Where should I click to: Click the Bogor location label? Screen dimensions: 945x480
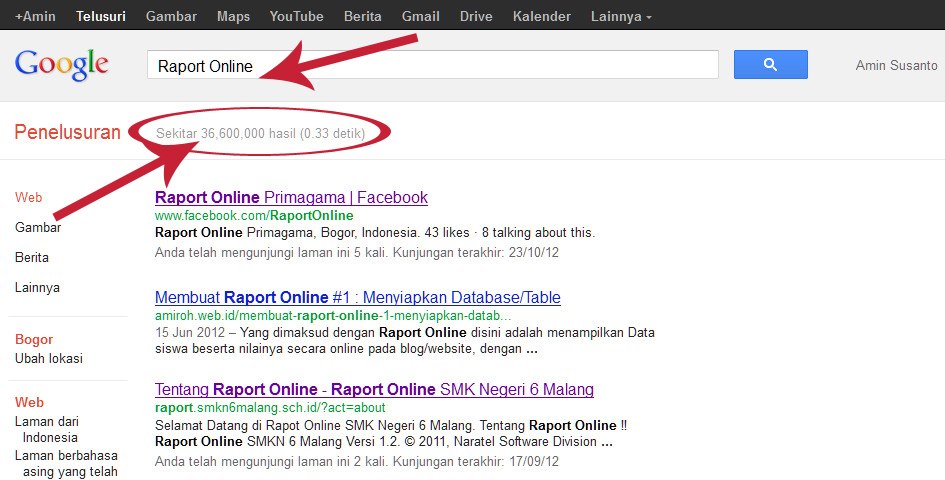click(34, 339)
